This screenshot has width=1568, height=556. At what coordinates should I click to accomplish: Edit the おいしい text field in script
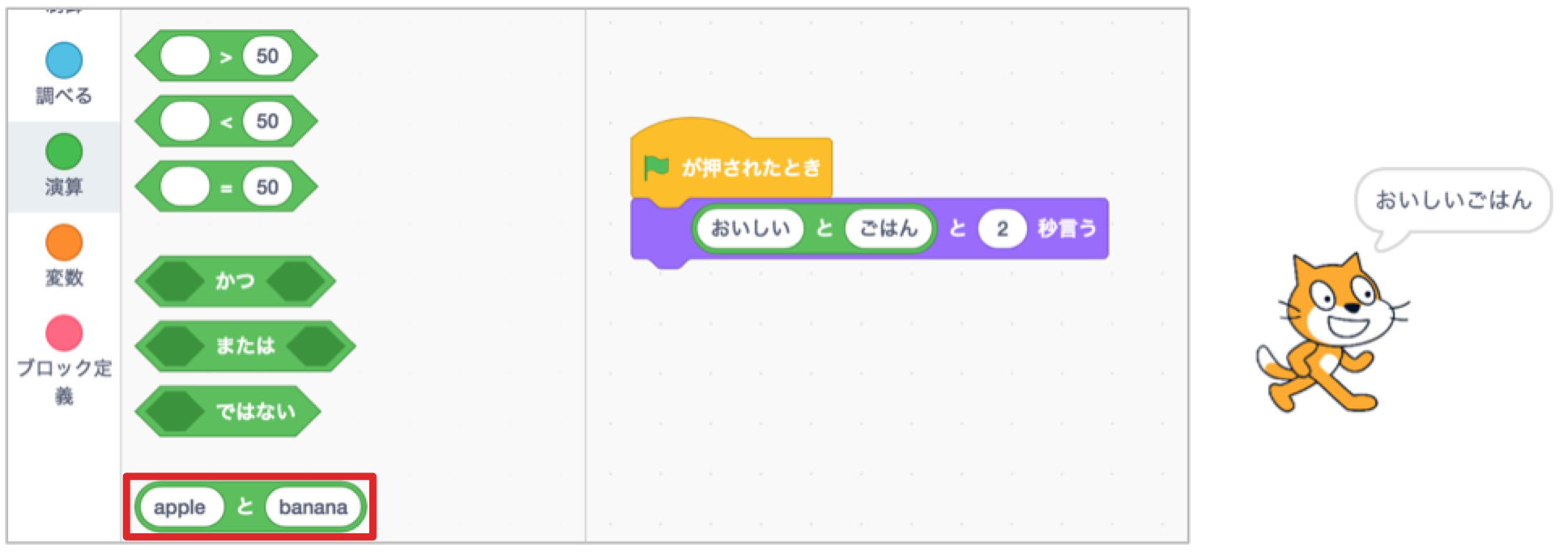(750, 229)
